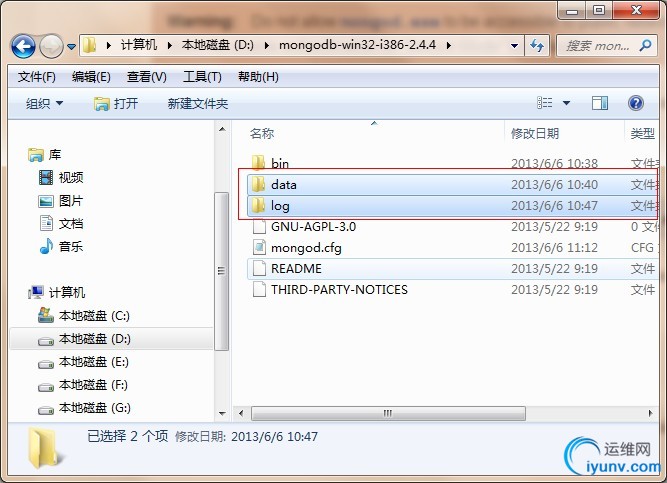Refresh the folder with the refresh icon
667x483 pixels.
[537, 45]
